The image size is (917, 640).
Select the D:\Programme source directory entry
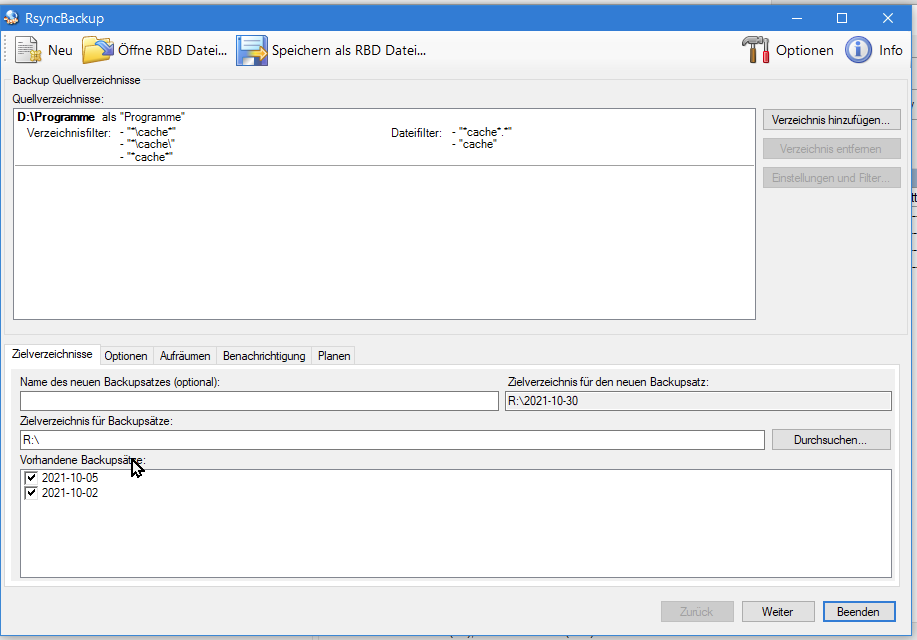(x=384, y=137)
